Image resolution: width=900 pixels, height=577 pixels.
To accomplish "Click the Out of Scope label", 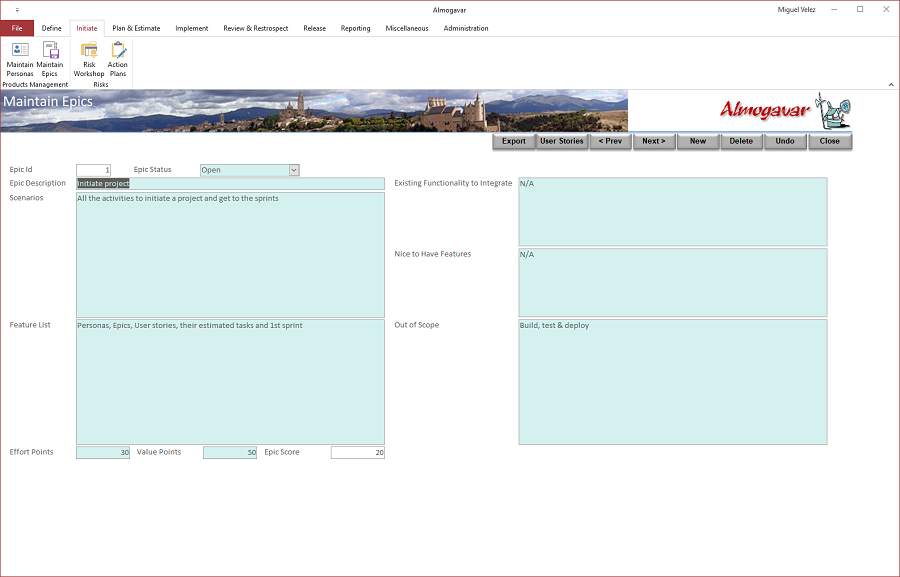I will 417,325.
